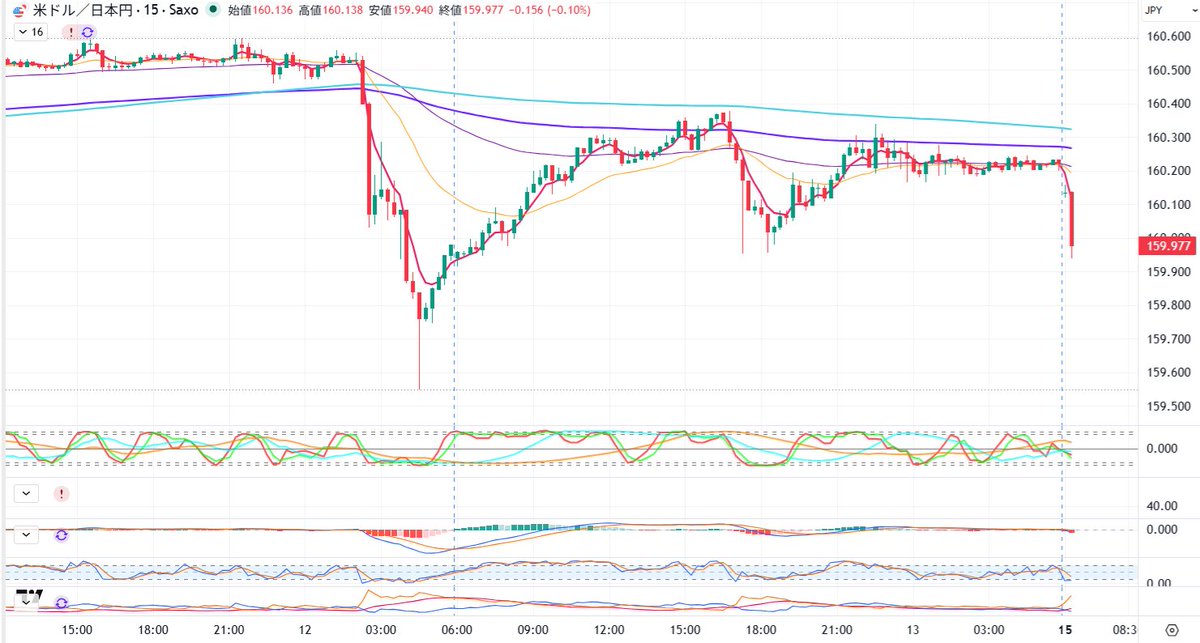Screen dimensions: 1200x643
Task: Click the purple refresh icon beside 16
Action: (x=87, y=32)
